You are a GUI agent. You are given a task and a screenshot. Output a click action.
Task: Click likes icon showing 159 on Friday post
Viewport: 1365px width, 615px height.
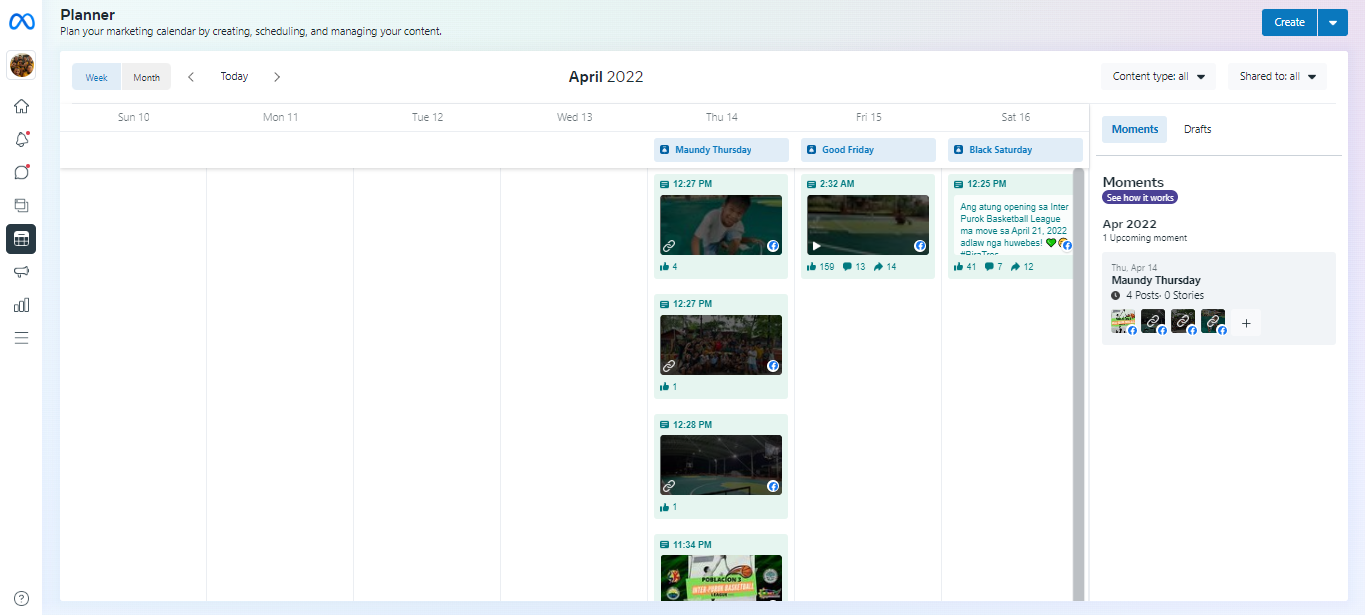[811, 267]
